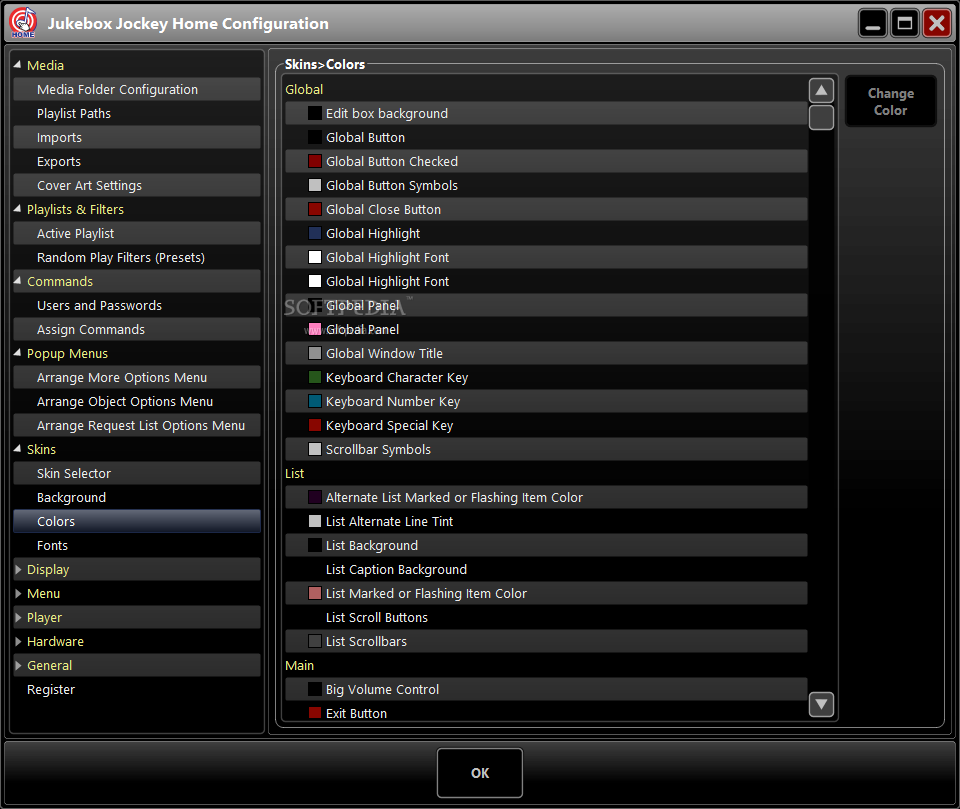Select Exports in the sidebar
The image size is (960, 809).
tap(137, 161)
